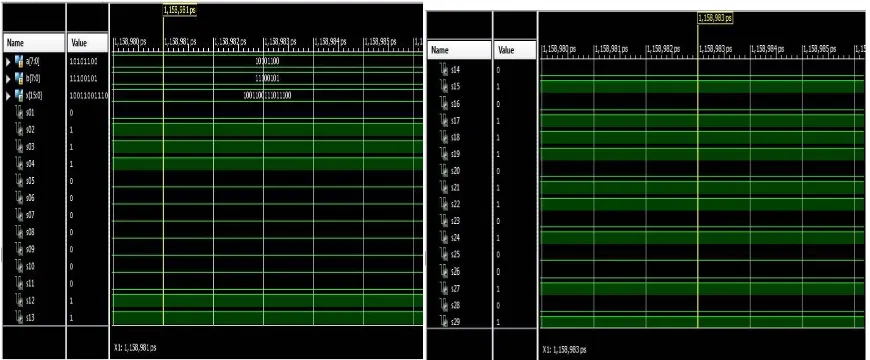This screenshot has width=870, height=360.
Task: Click value 11100101 of b[7:0]
Action: tap(85, 78)
